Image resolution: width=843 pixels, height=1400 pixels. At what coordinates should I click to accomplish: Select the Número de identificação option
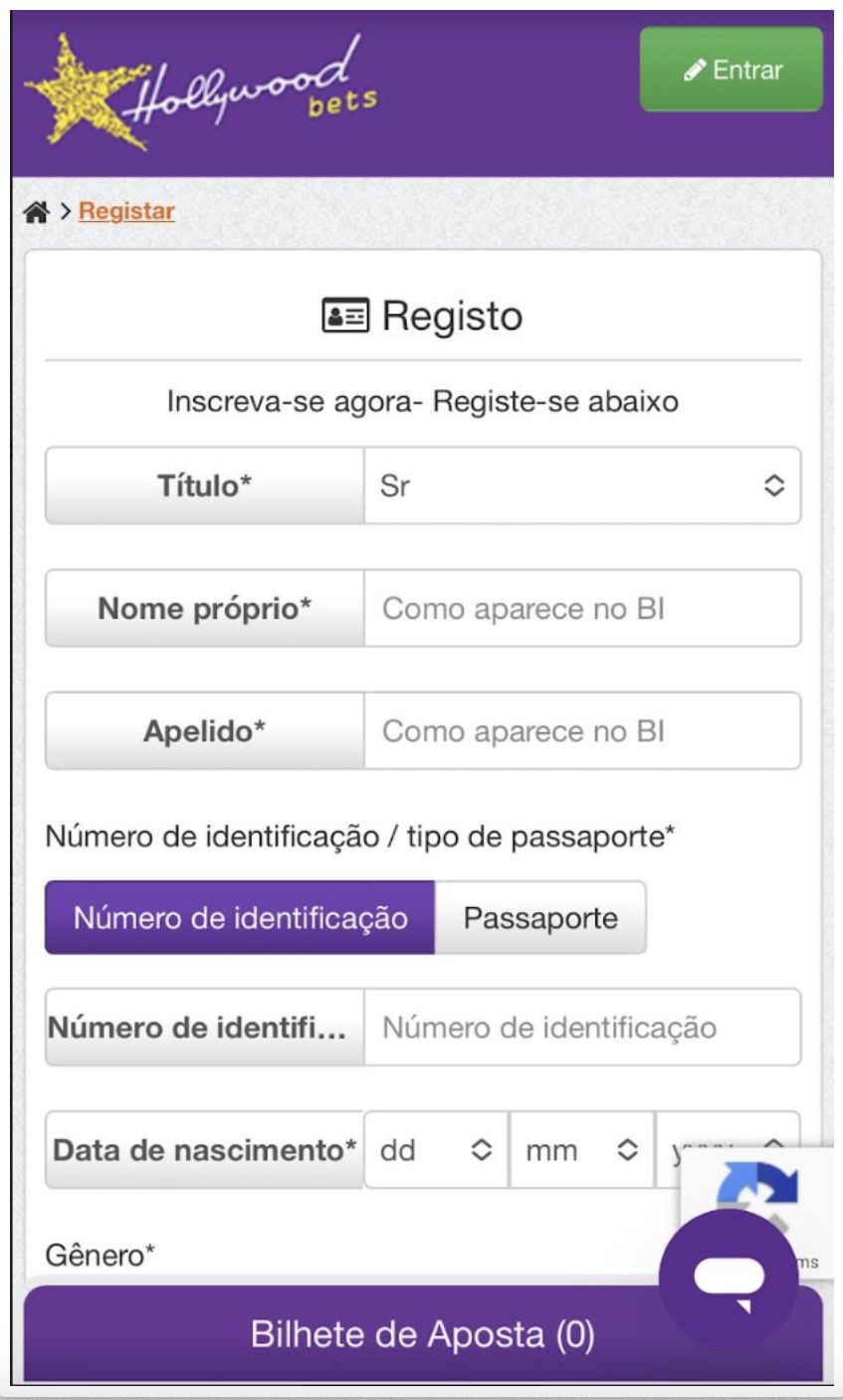(x=240, y=917)
